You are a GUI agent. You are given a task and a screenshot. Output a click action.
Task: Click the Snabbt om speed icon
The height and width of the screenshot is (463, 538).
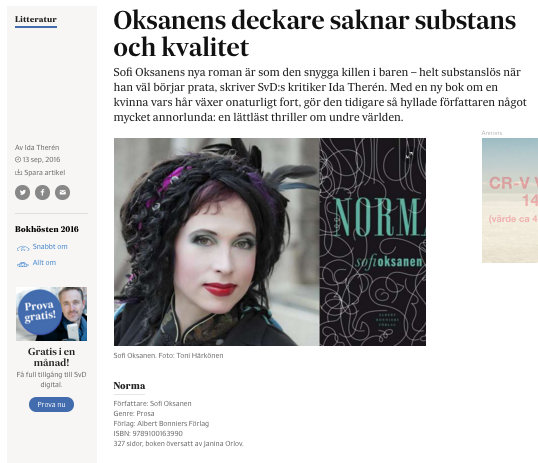point(23,248)
